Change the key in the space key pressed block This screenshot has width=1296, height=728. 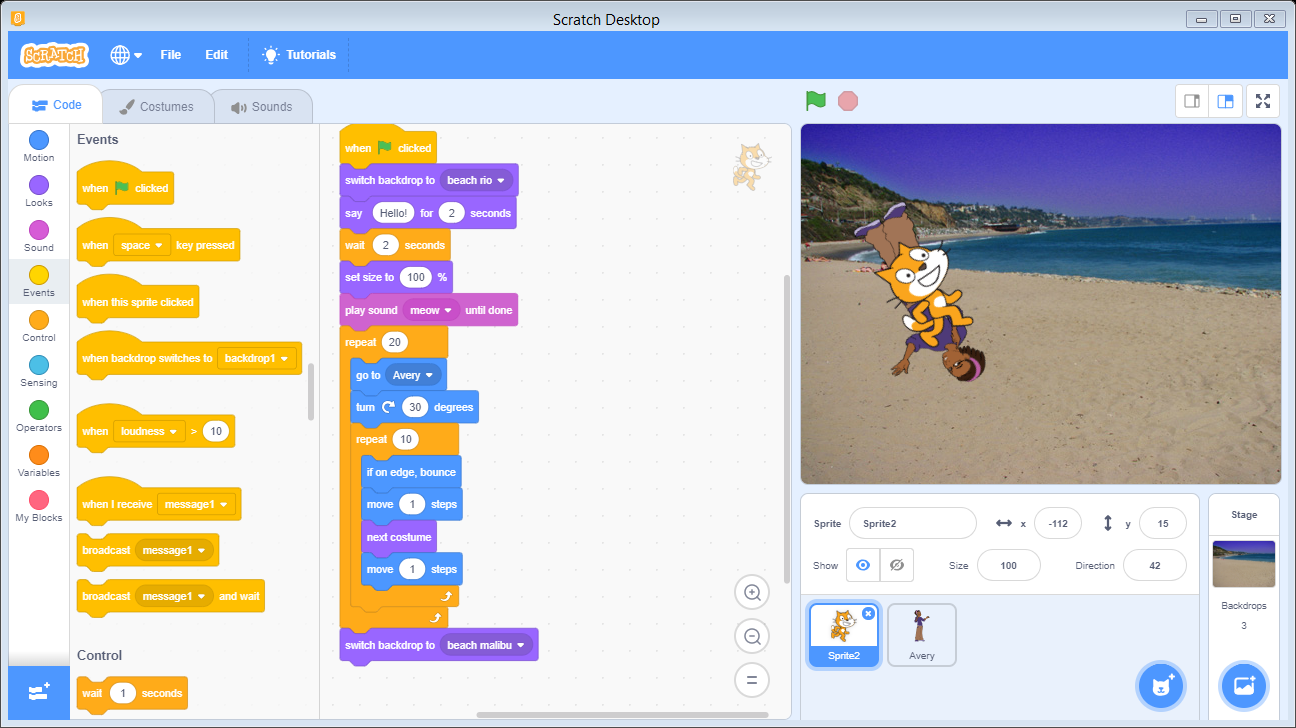pos(141,244)
